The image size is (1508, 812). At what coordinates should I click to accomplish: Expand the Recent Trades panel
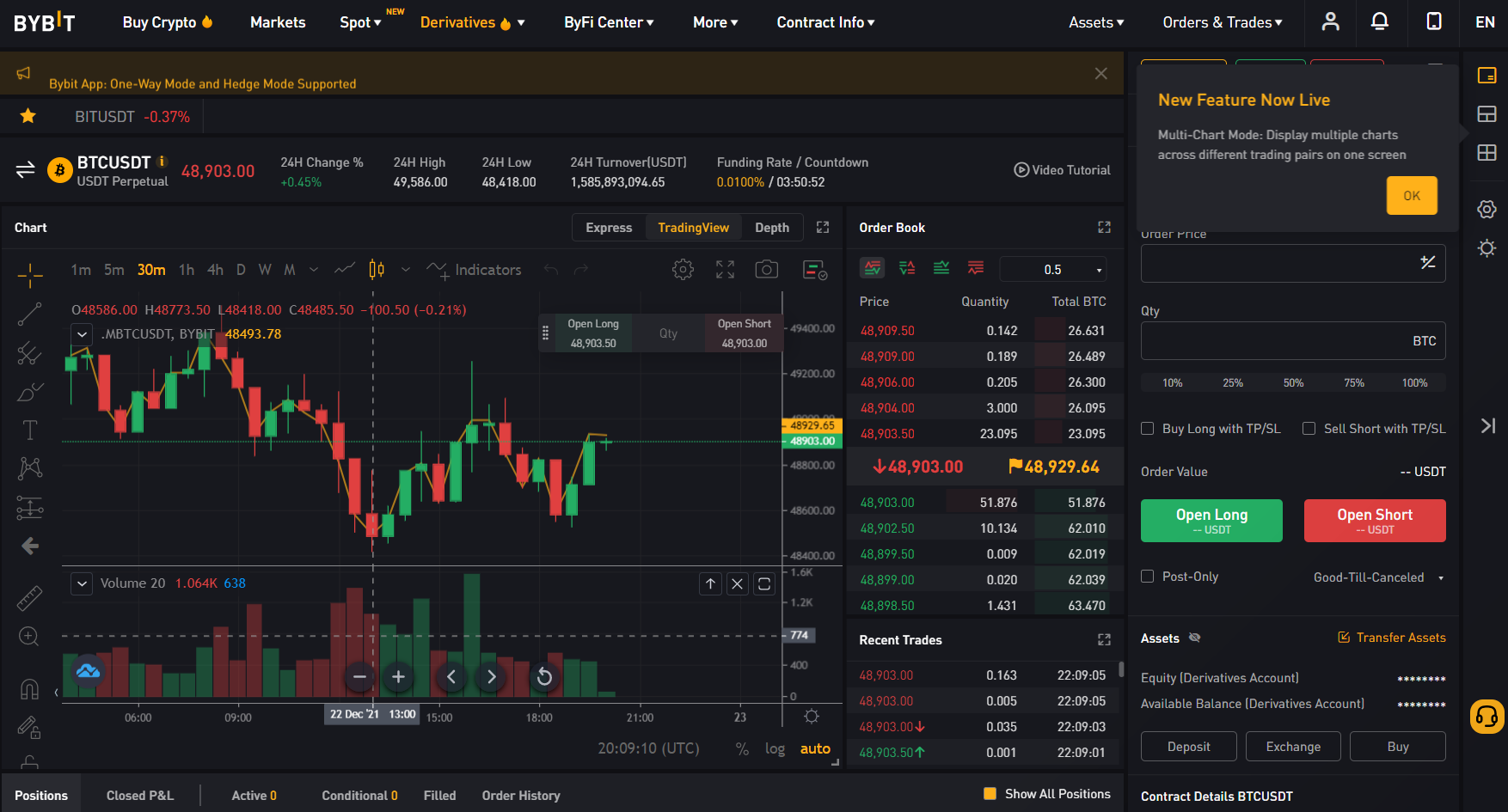point(1105,640)
